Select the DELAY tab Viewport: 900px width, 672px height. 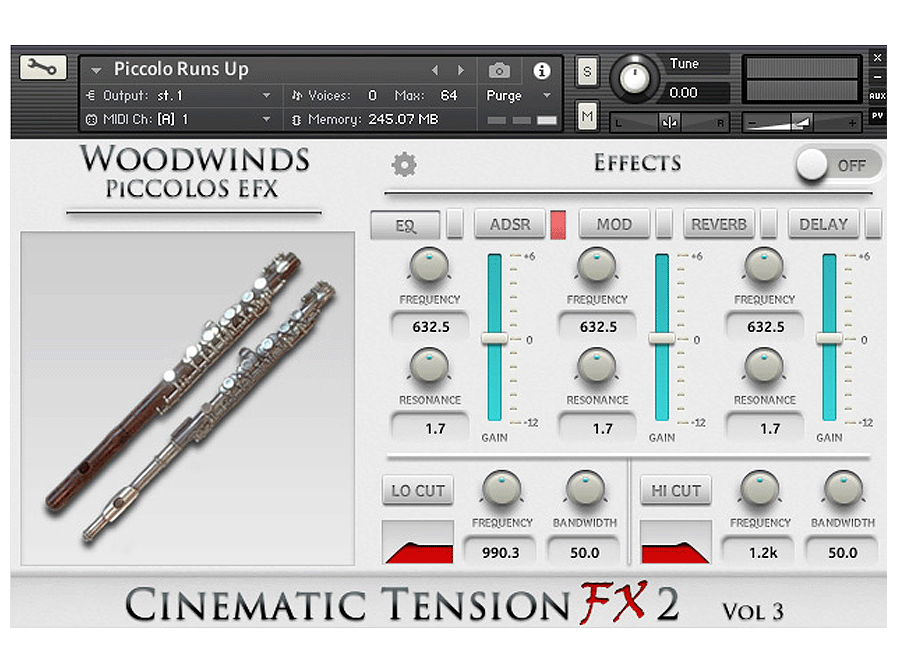click(823, 224)
